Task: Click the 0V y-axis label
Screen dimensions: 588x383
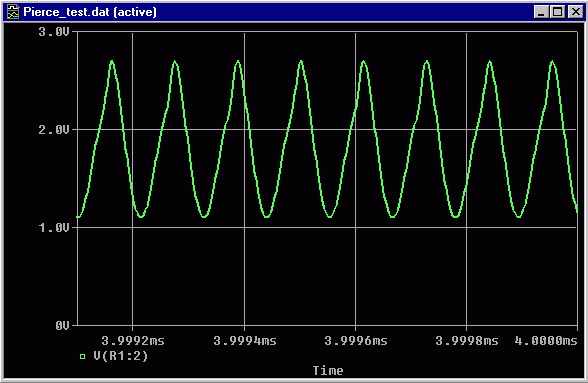Action: point(62,326)
